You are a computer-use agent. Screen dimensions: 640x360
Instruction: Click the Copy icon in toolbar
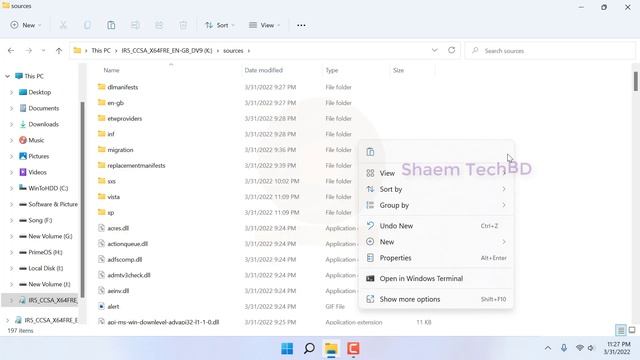point(87,25)
